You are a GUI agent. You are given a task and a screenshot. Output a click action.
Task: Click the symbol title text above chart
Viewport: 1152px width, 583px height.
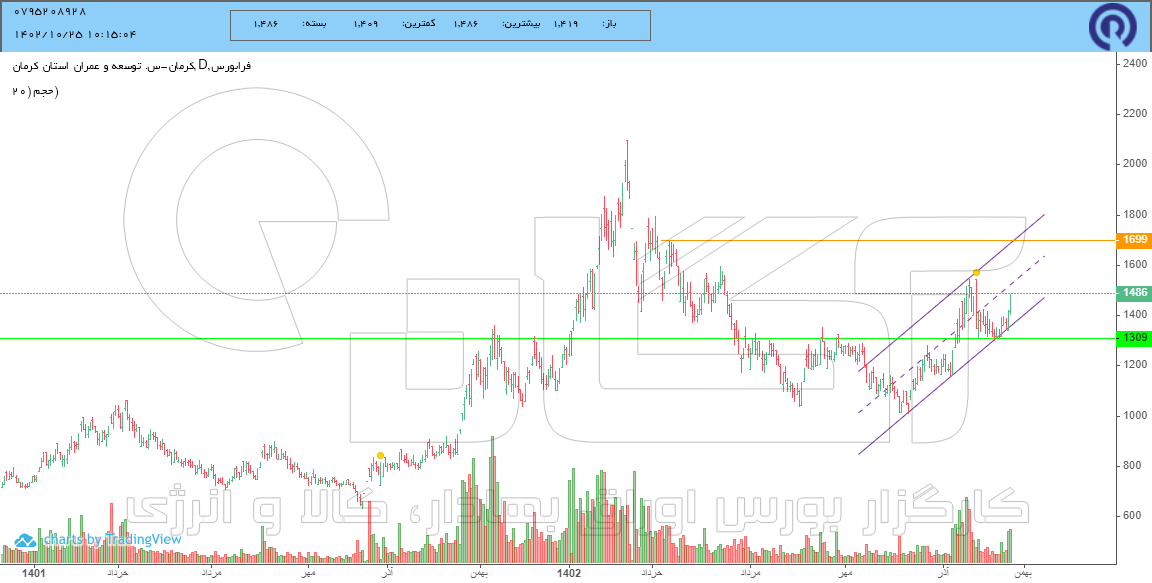[x=131, y=66]
